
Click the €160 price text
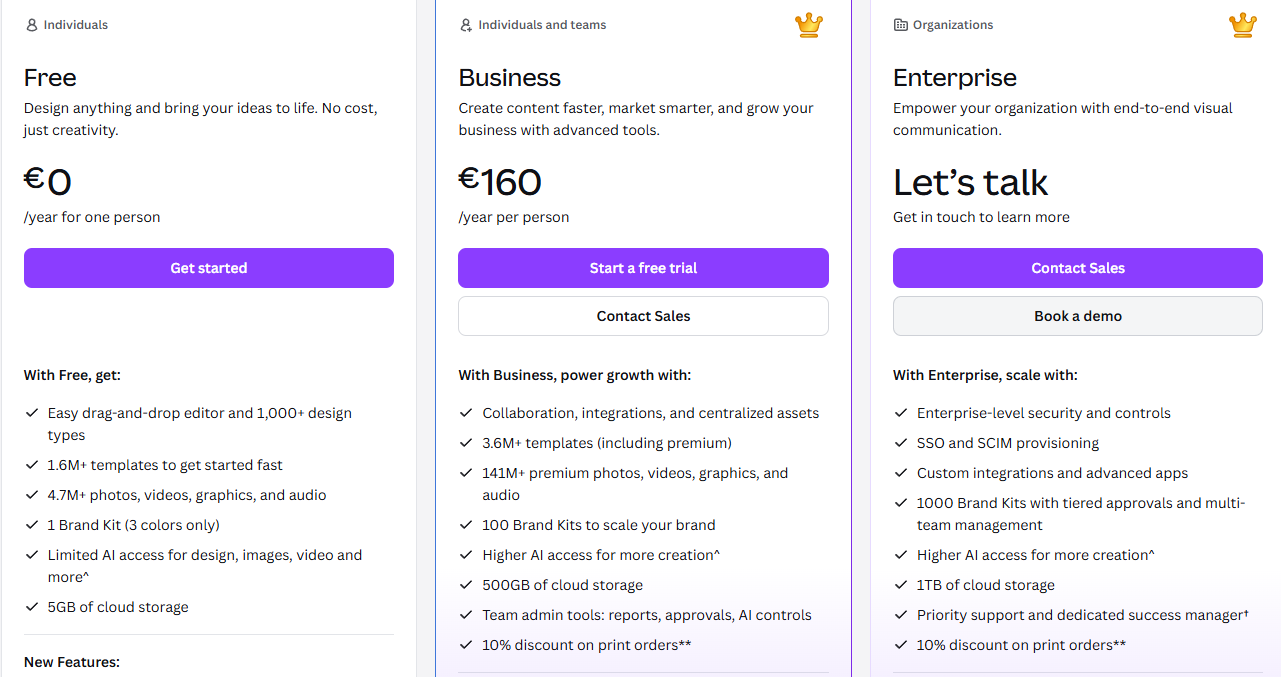[500, 182]
